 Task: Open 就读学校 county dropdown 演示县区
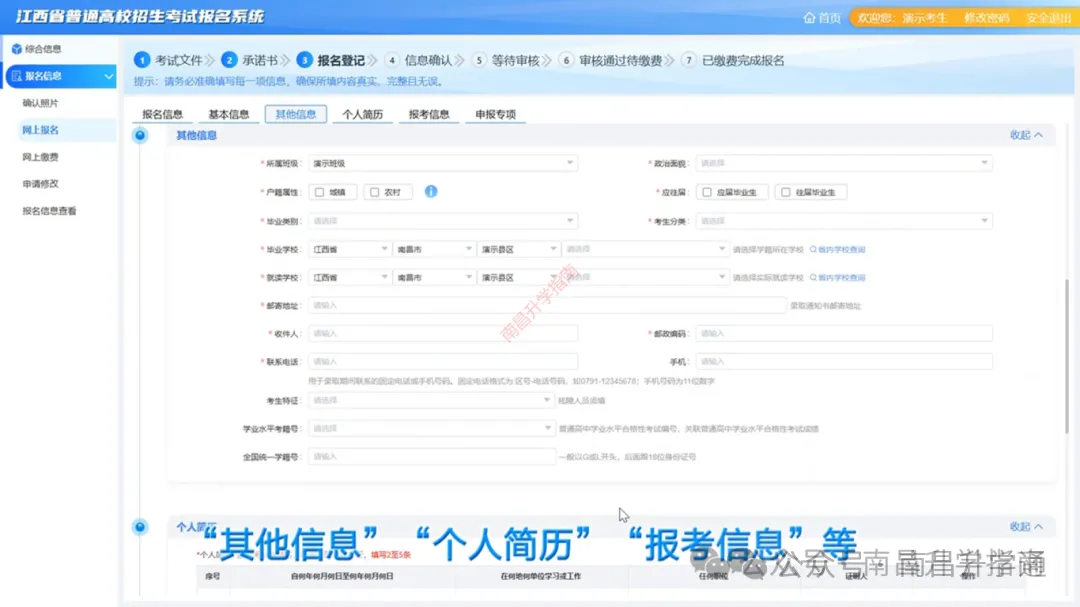[x=518, y=278]
